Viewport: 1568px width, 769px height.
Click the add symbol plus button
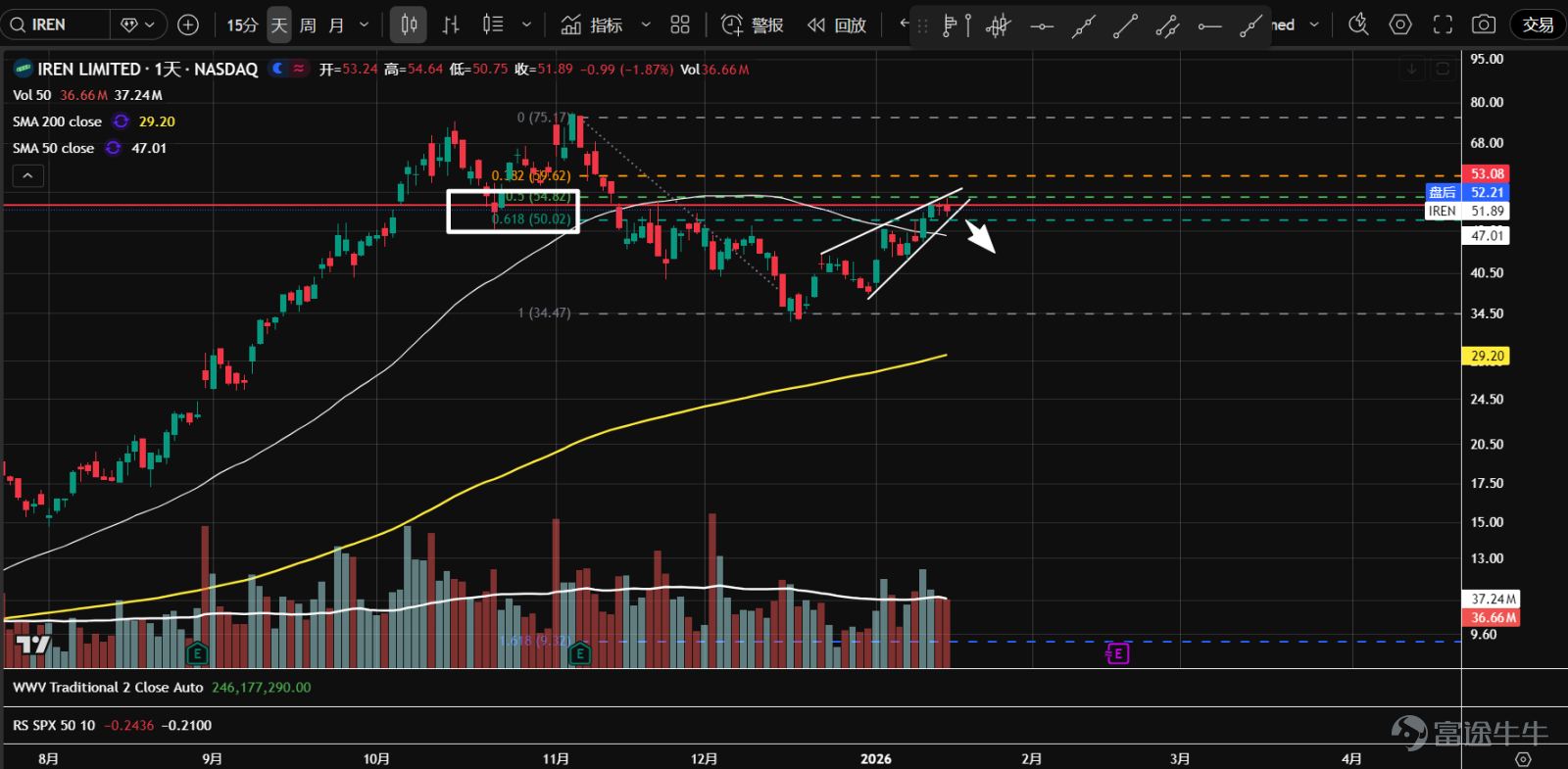tap(188, 24)
